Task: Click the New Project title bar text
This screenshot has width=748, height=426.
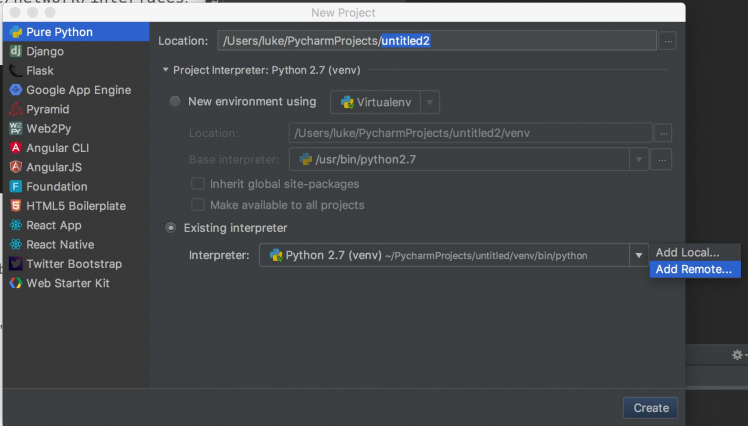Action: (343, 13)
